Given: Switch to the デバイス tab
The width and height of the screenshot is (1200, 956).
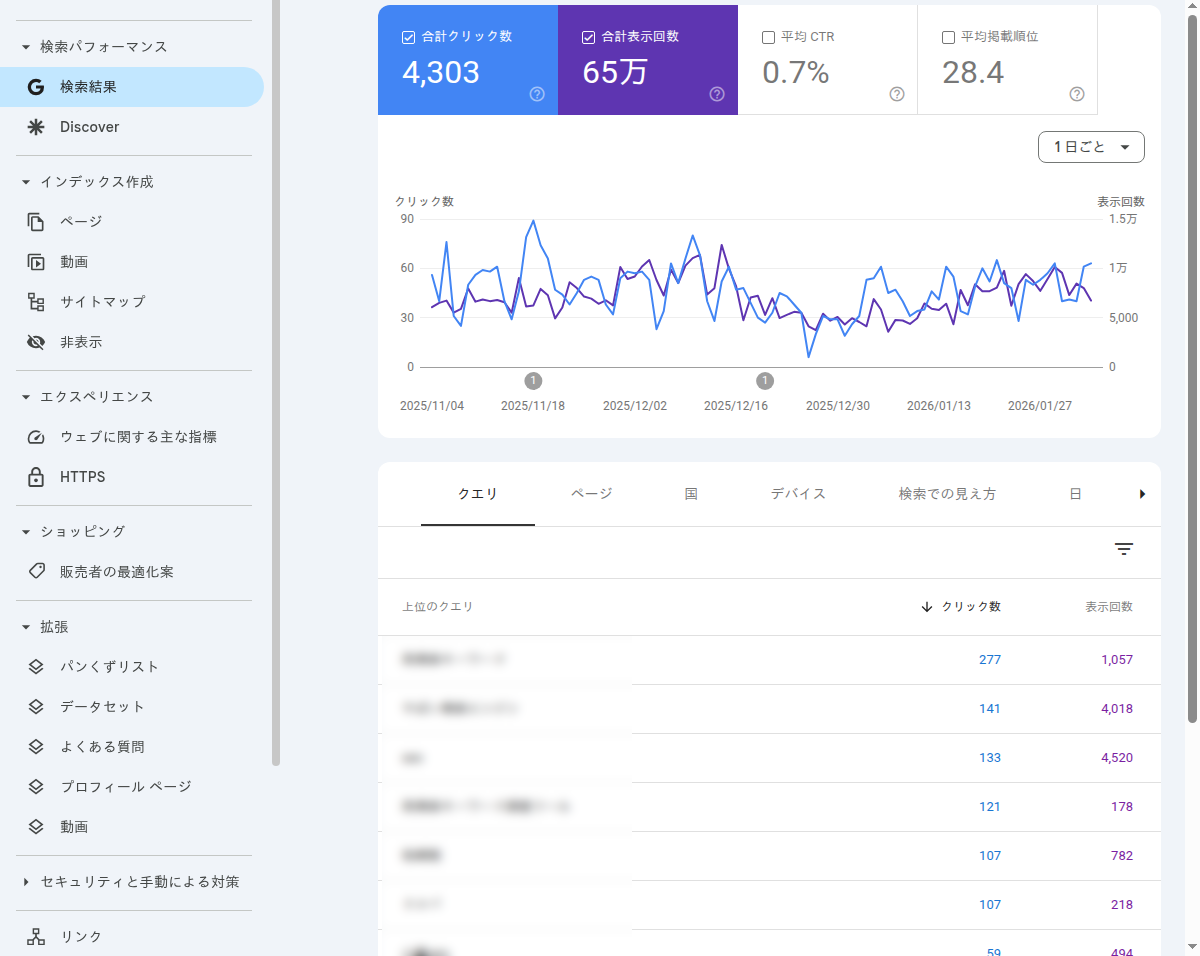Looking at the screenshot, I should click(798, 493).
